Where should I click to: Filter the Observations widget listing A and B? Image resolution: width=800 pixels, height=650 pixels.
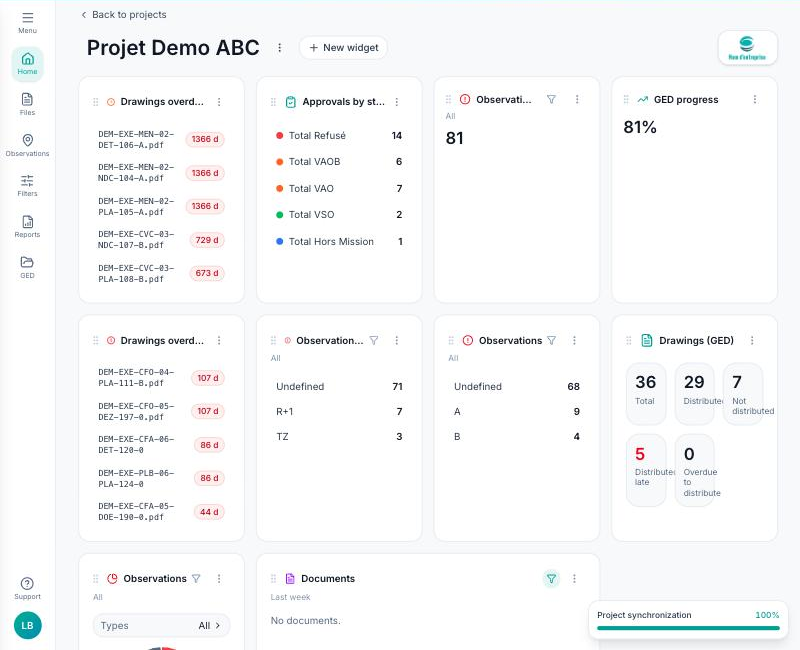[x=551, y=340]
